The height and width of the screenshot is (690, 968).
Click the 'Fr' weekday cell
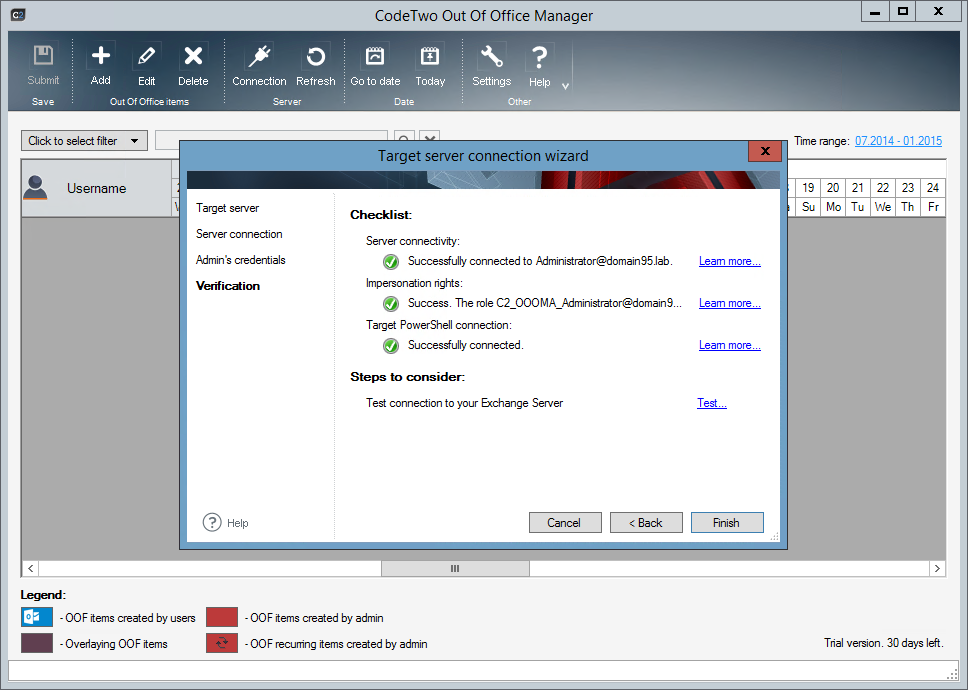tap(933, 207)
